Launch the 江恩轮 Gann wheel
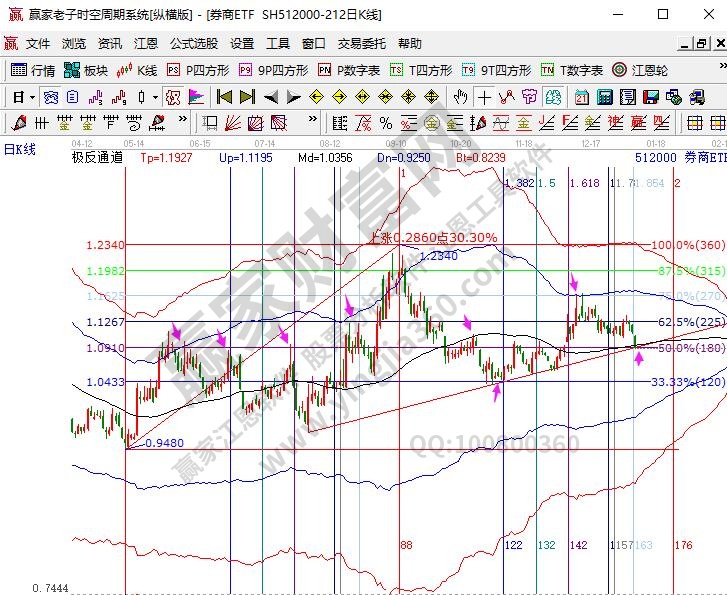Image resolution: width=727 pixels, height=595 pixels. pos(639,70)
